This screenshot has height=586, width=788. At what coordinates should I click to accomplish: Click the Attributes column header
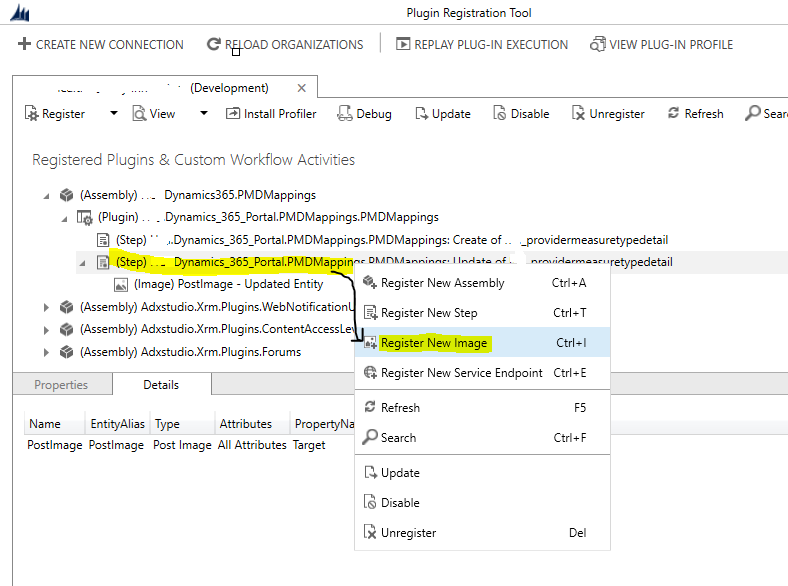pos(246,424)
